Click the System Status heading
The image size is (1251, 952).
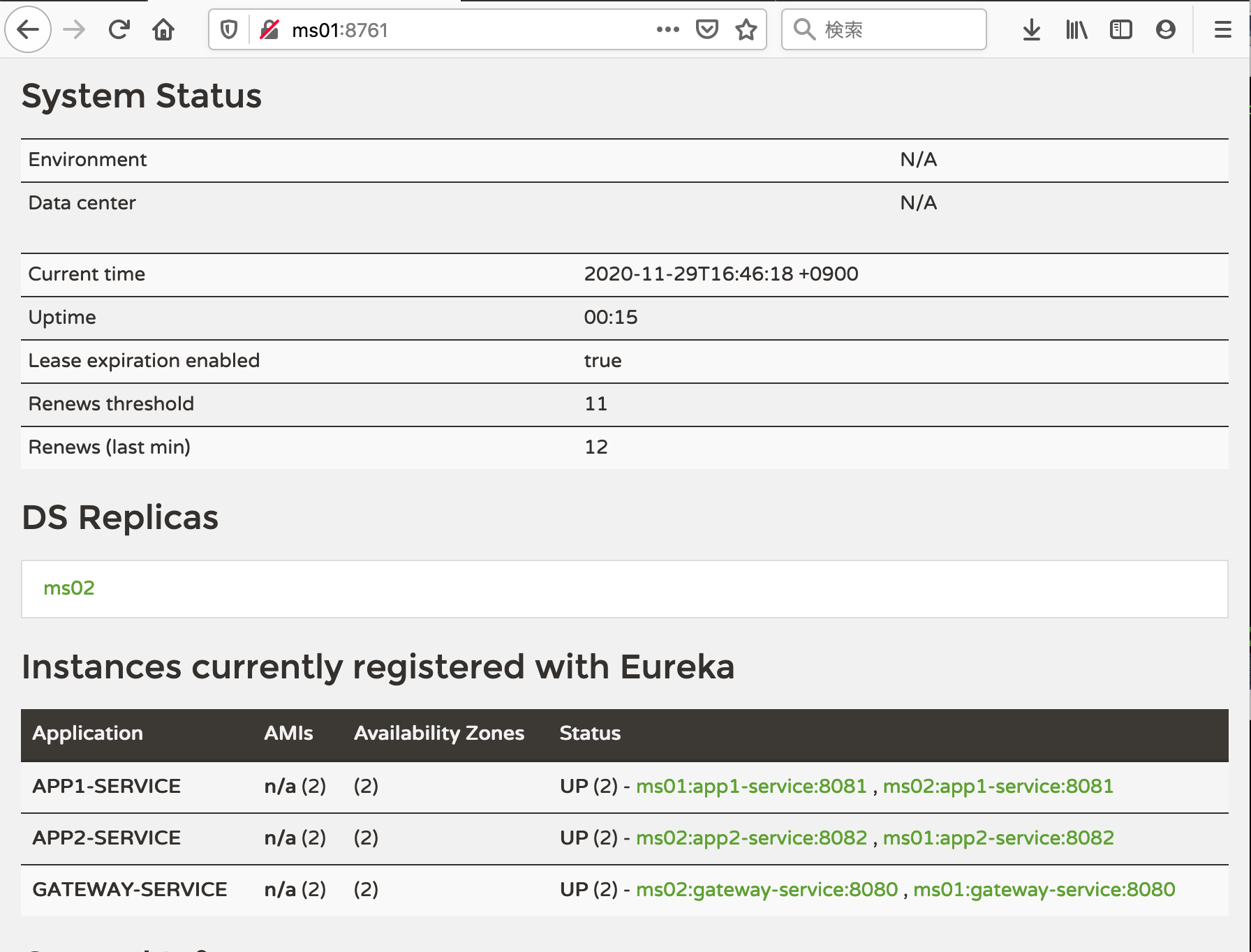pyautogui.click(x=142, y=96)
